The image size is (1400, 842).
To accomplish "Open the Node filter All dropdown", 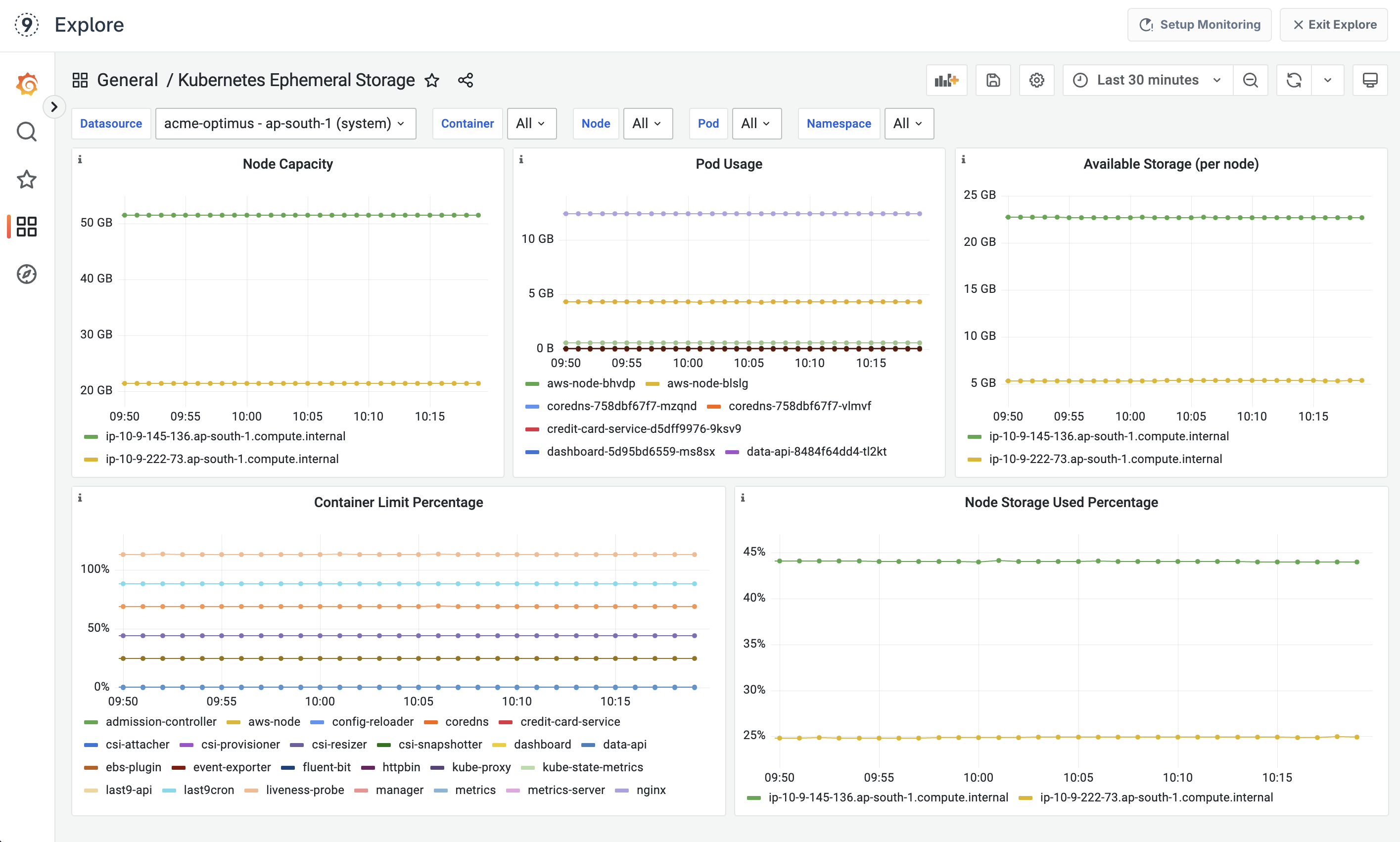I will 647,123.
